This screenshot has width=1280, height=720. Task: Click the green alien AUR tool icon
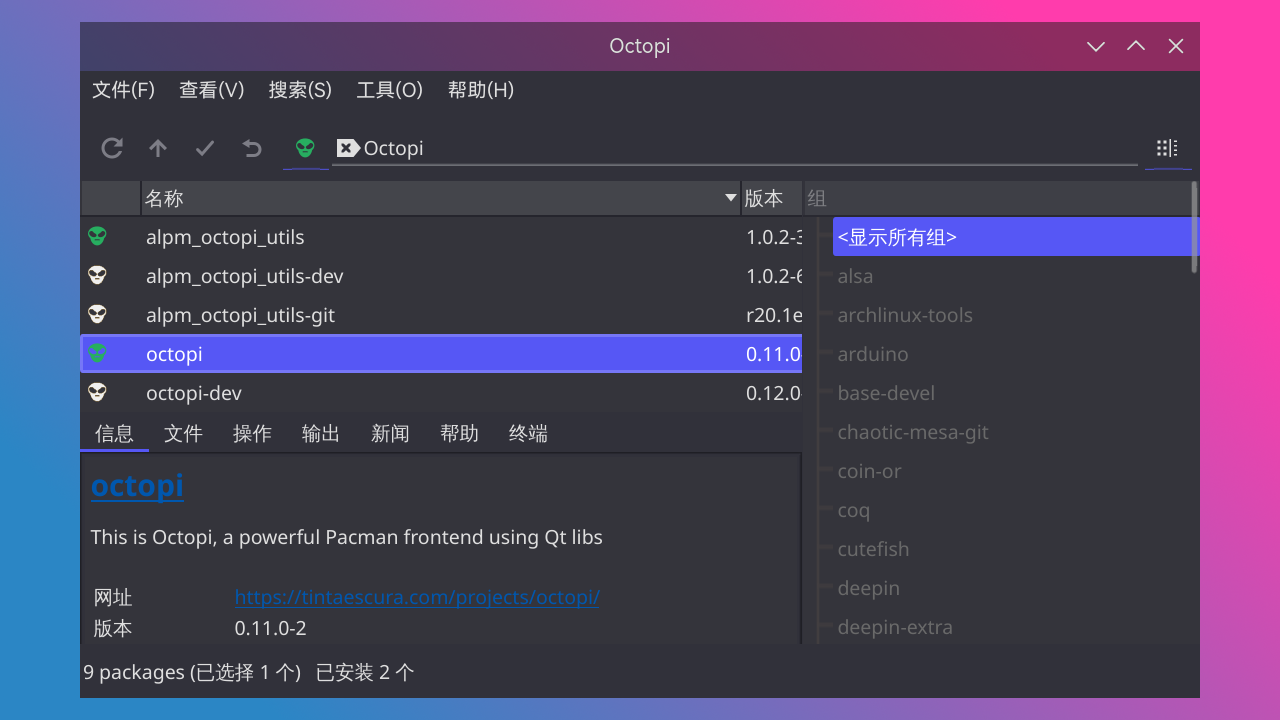click(305, 148)
